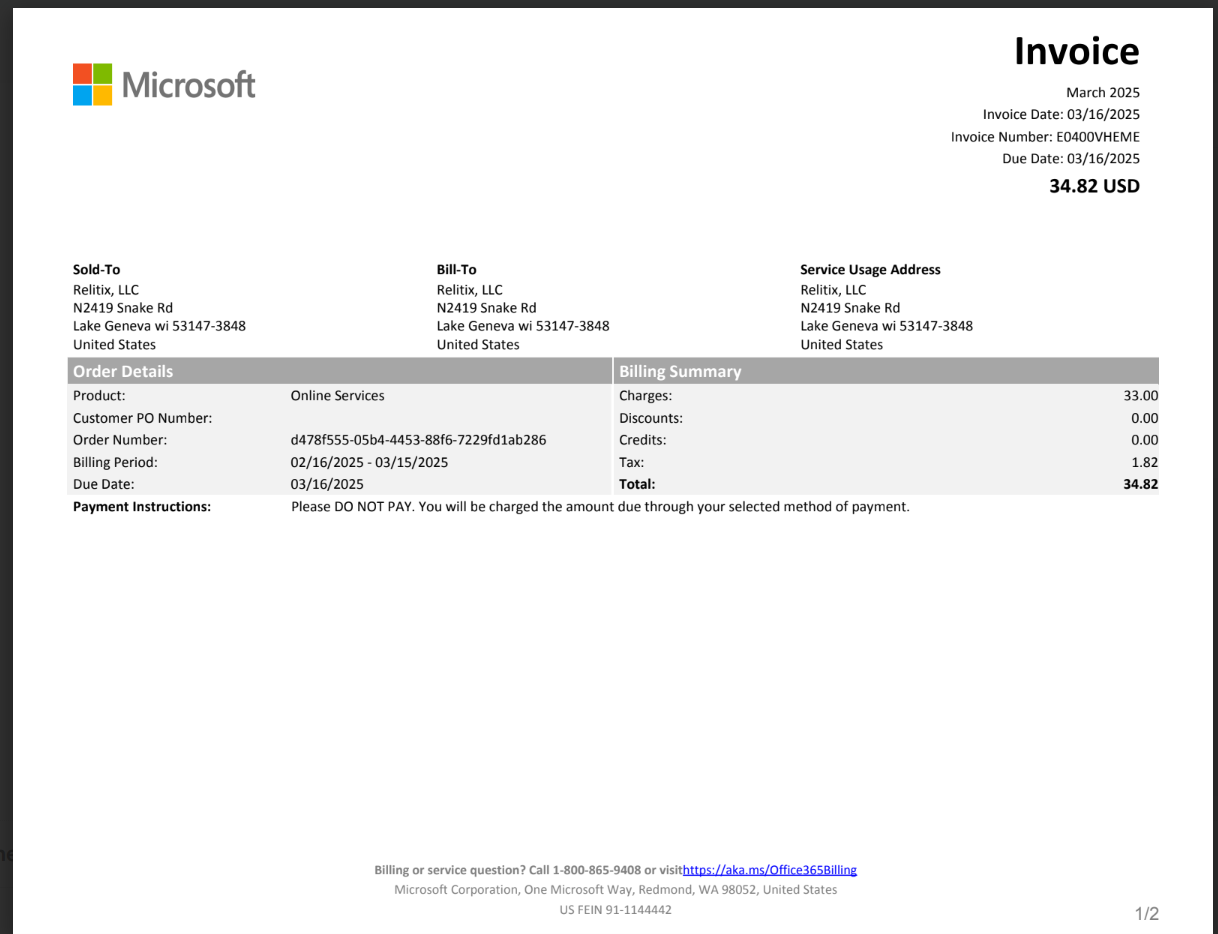This screenshot has height=934, width=1218.
Task: Click the 1/2 page indicator
Action: coord(1147,914)
